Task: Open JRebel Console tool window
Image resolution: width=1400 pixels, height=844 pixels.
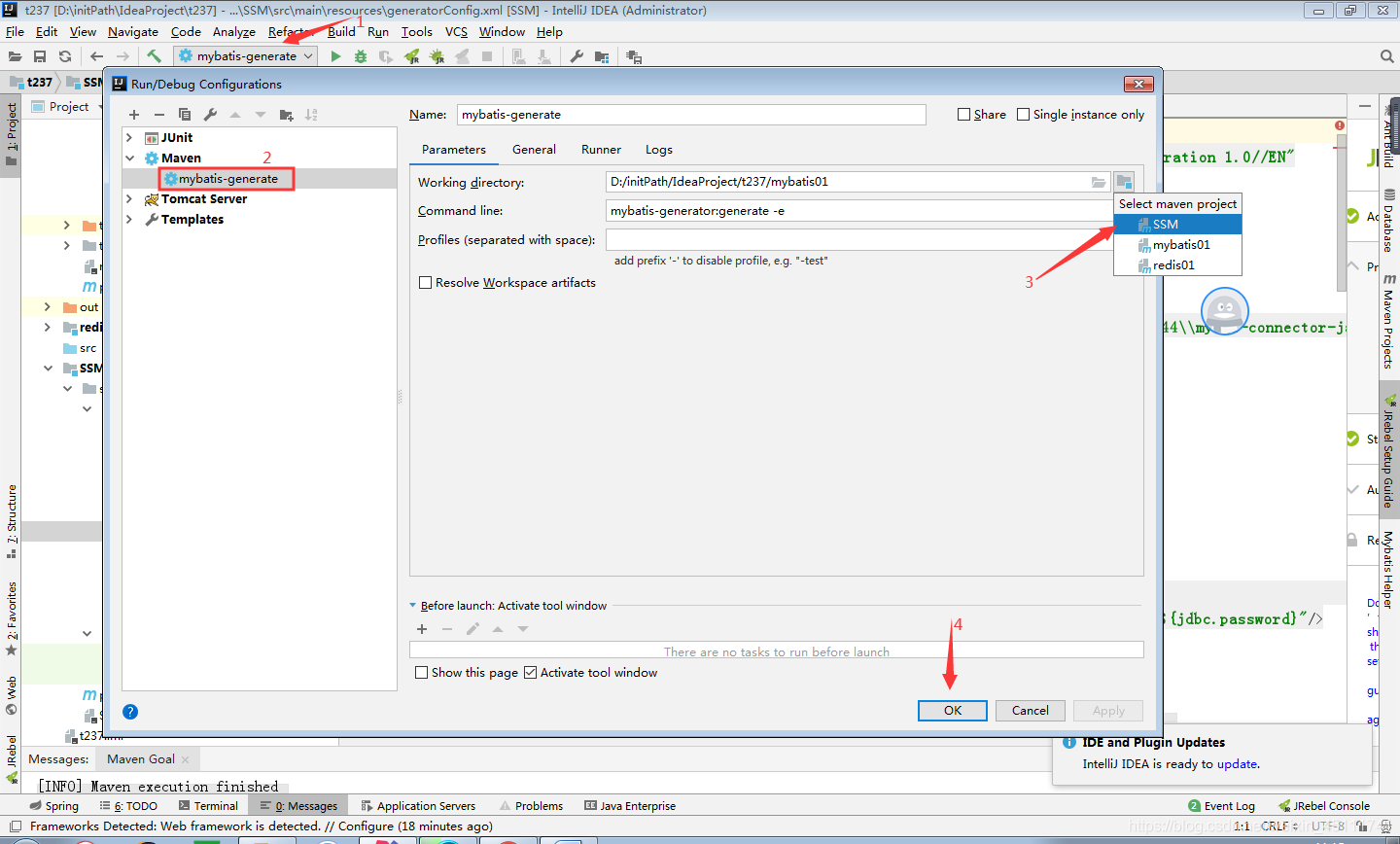Action: [x=1324, y=806]
